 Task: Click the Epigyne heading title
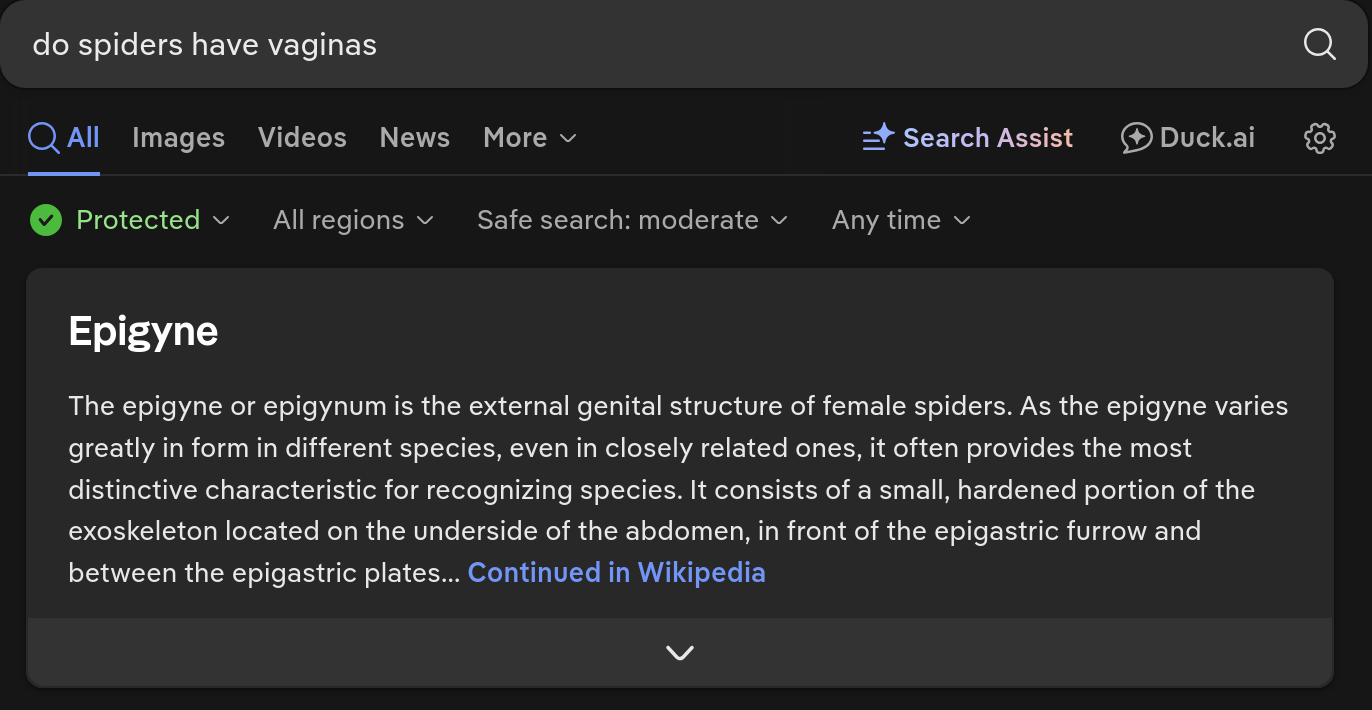click(x=143, y=331)
